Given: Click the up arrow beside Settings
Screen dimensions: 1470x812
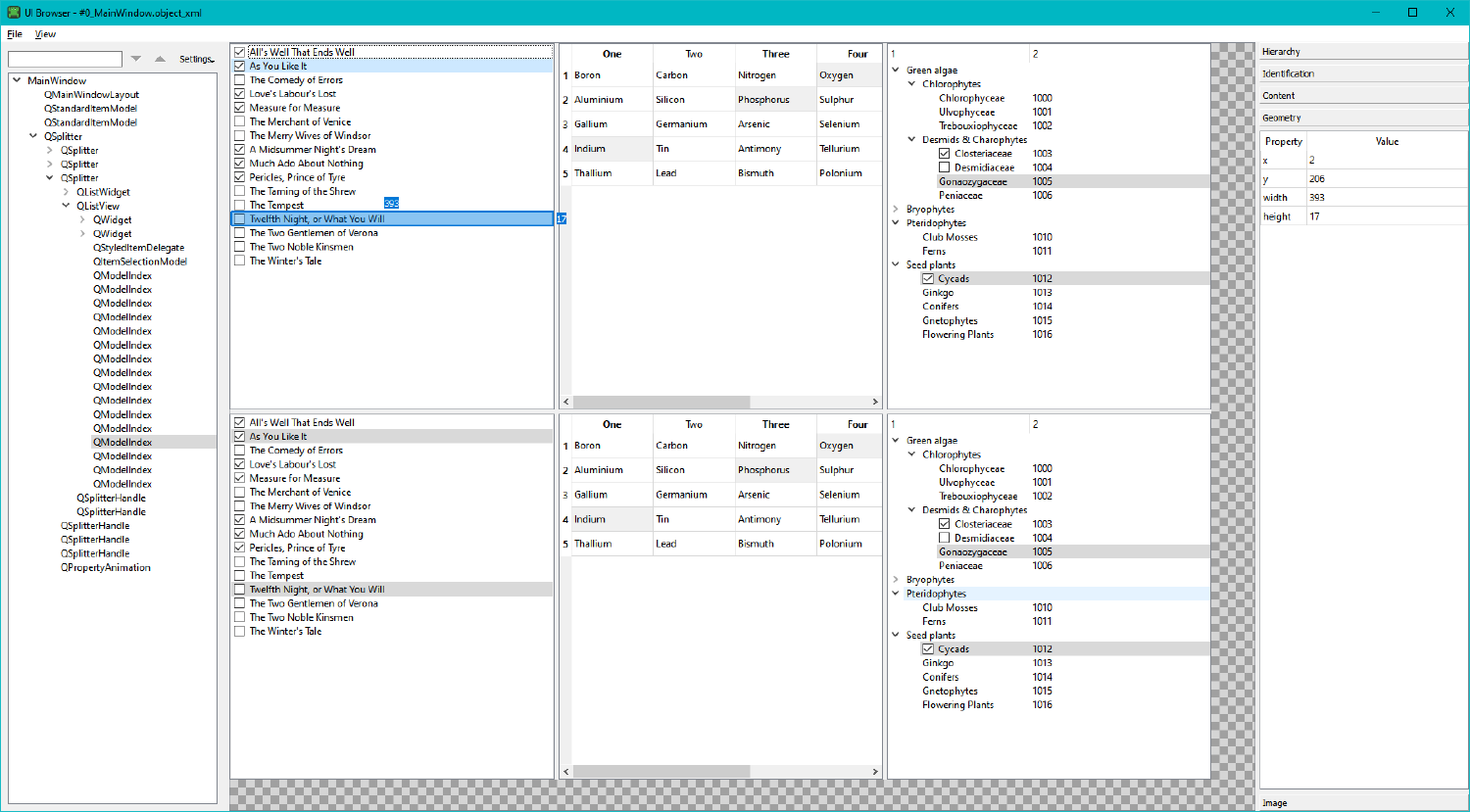Looking at the screenshot, I should point(160,60).
